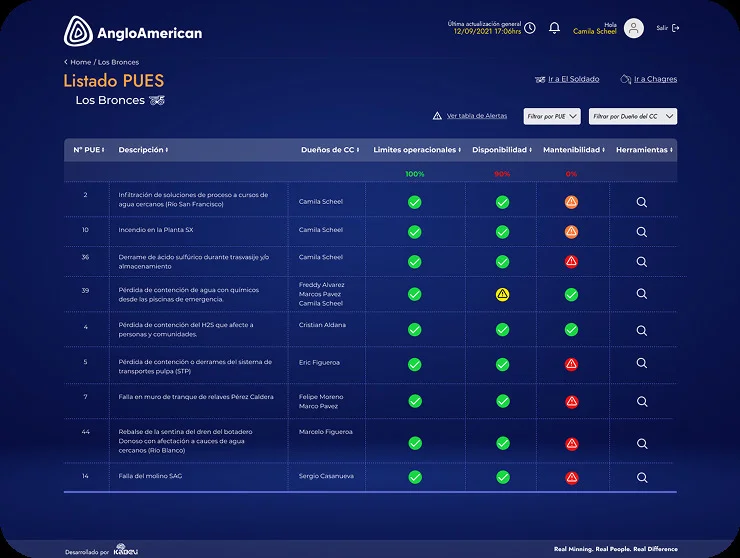Select owner 'Sergio Casanueva'
740x558 pixels.
point(326,476)
